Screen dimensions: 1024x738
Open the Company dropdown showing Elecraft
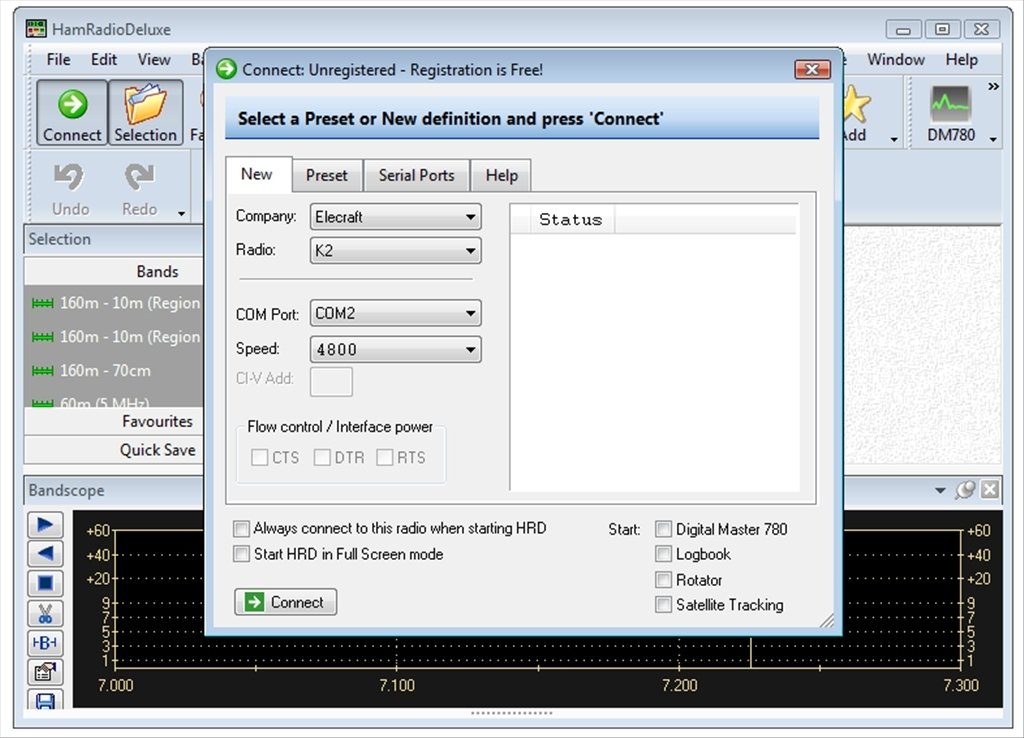pos(395,217)
